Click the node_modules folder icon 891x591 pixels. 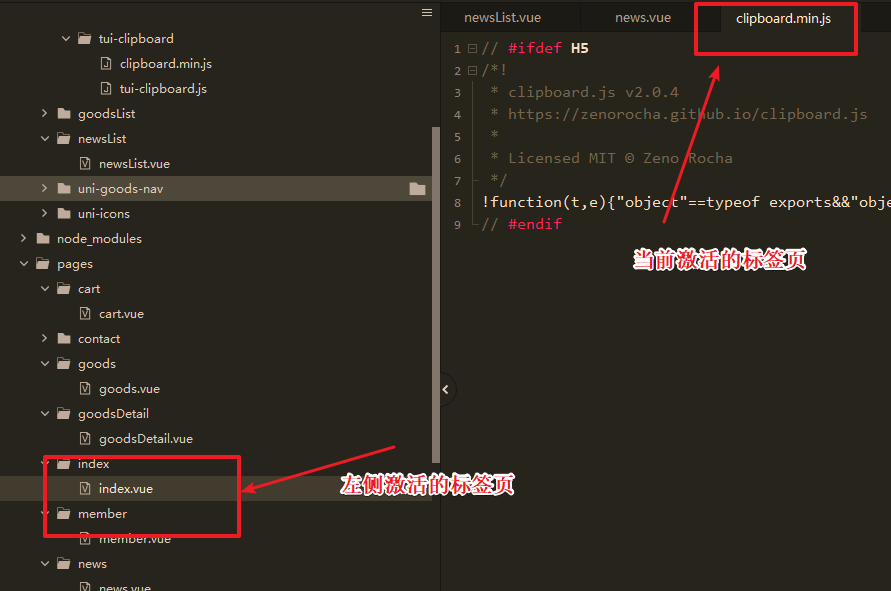(42, 239)
